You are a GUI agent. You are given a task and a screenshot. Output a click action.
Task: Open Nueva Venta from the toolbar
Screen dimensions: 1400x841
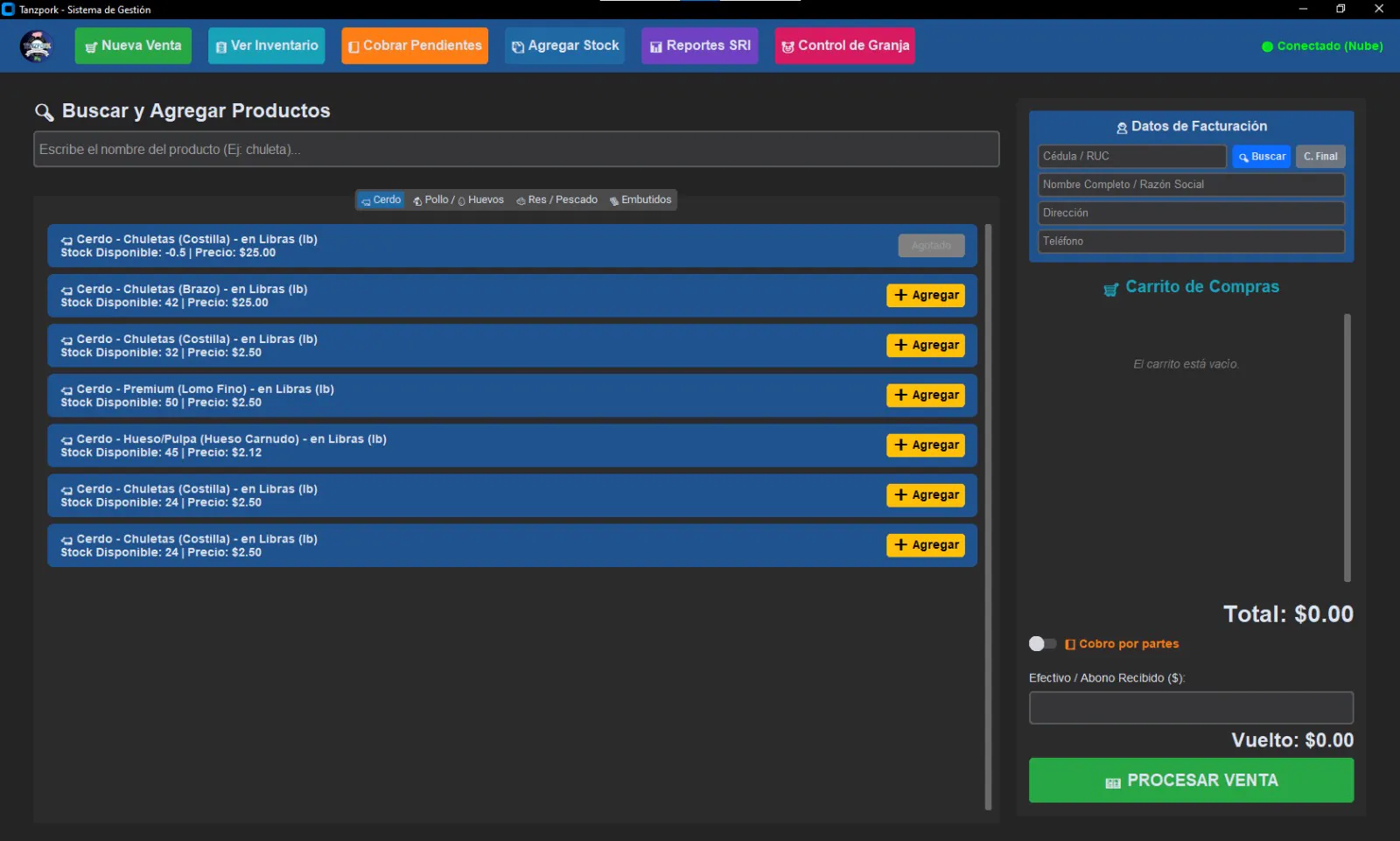point(133,46)
